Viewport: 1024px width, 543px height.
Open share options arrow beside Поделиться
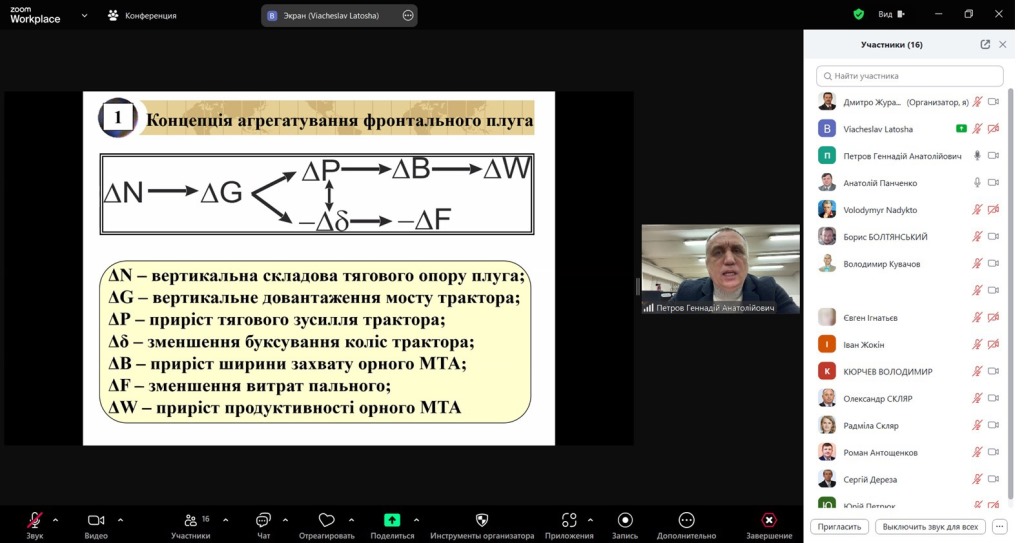click(416, 520)
